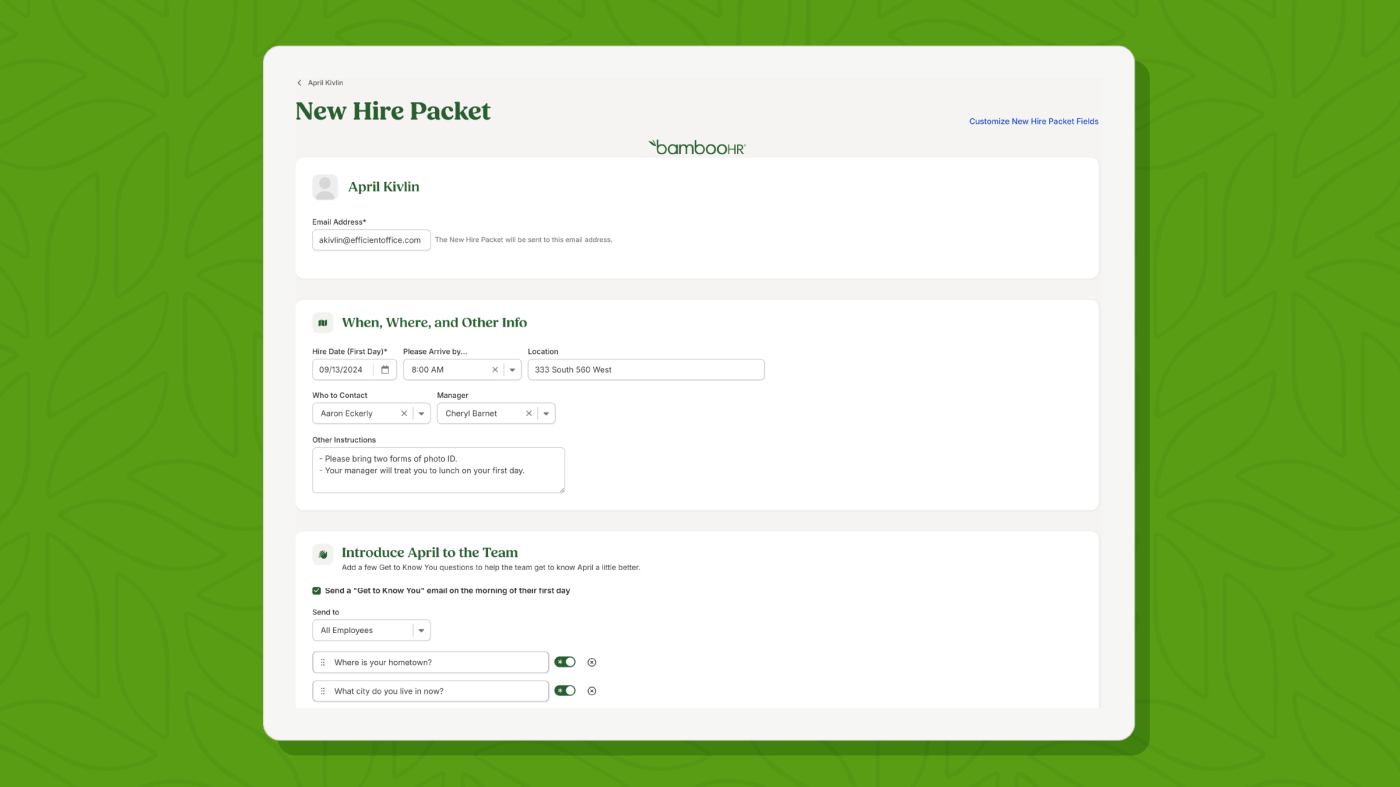This screenshot has width=1400, height=787.
Task: Open the Hire Date calendar picker icon
Action: (x=385, y=370)
